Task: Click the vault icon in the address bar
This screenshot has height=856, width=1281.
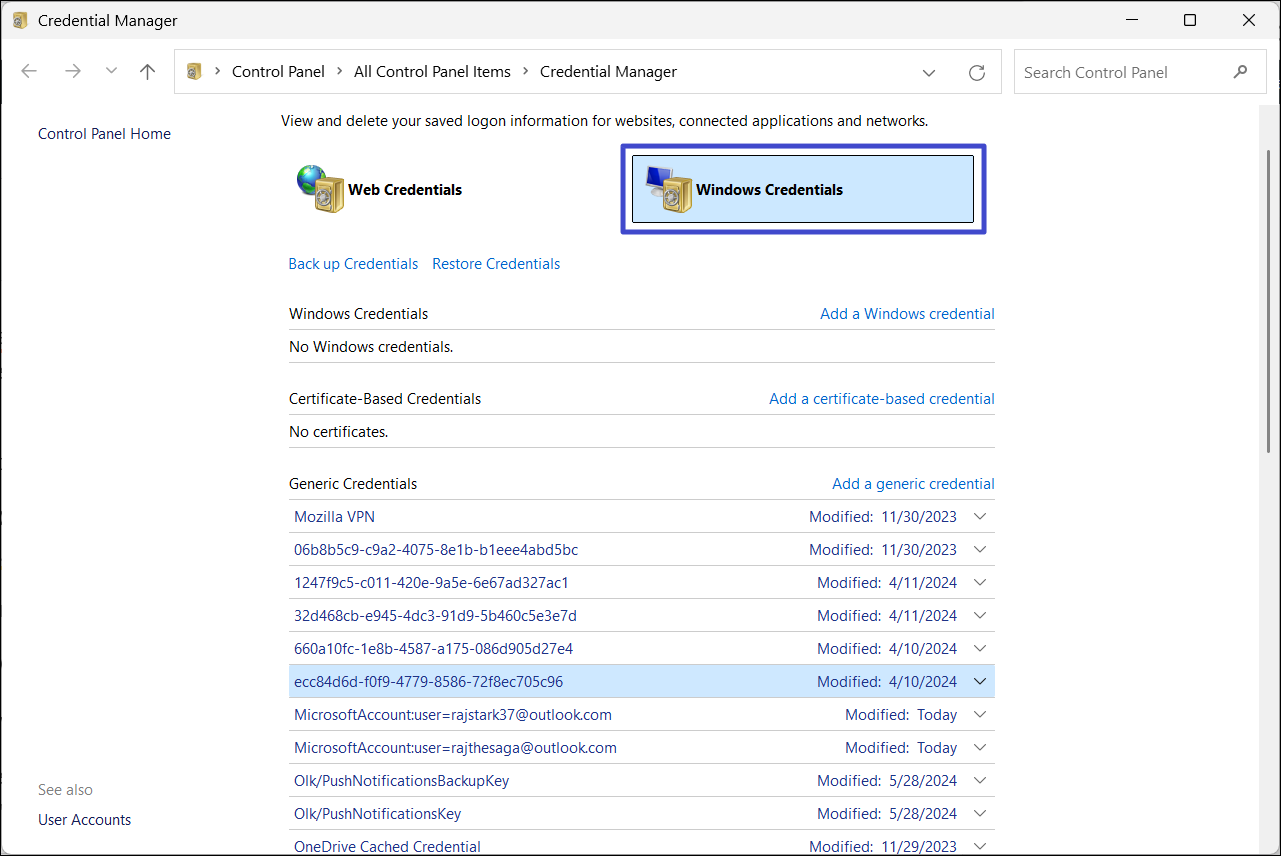Action: click(195, 72)
